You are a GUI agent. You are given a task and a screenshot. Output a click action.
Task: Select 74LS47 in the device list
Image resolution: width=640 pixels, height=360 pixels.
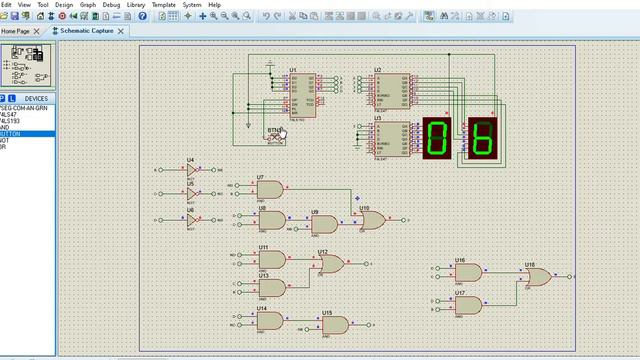27,115
